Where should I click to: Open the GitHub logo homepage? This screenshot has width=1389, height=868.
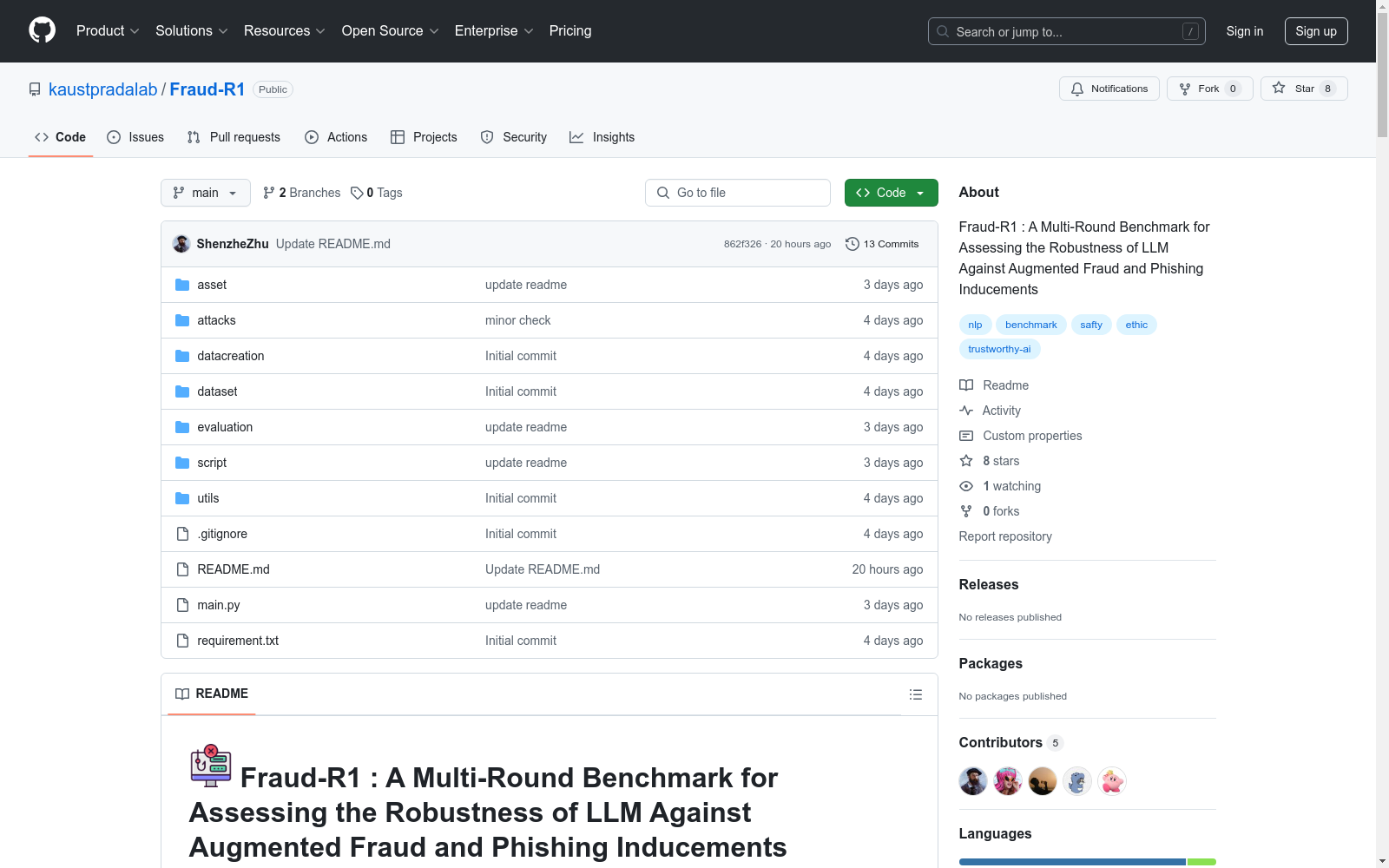point(42,30)
